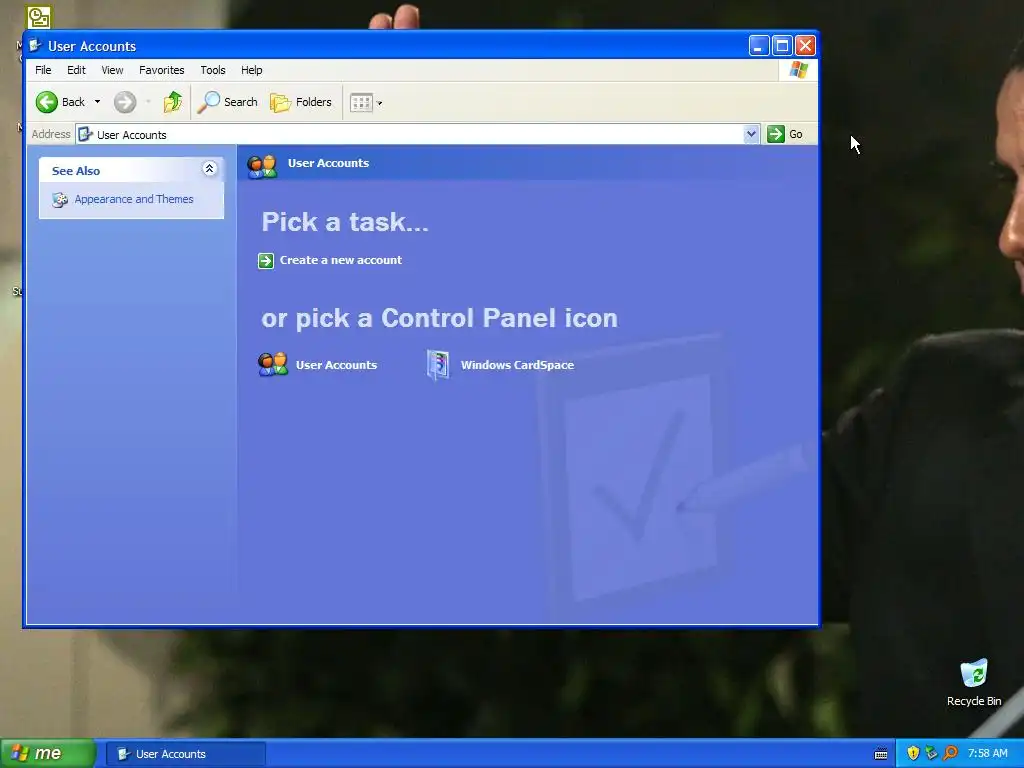Click the 7:58 AM clock

pyautogui.click(x=987, y=754)
